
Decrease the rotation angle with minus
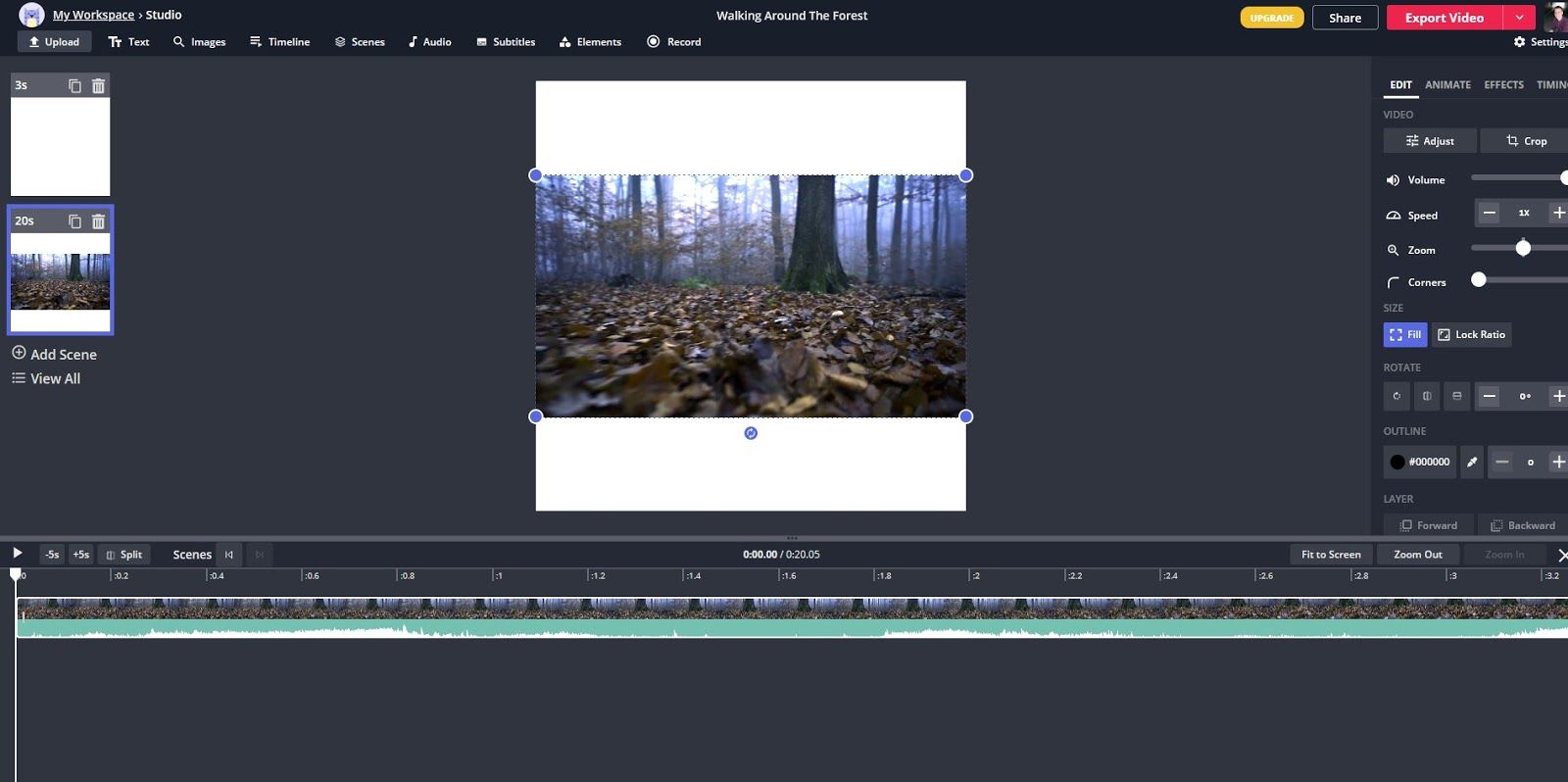(1489, 396)
